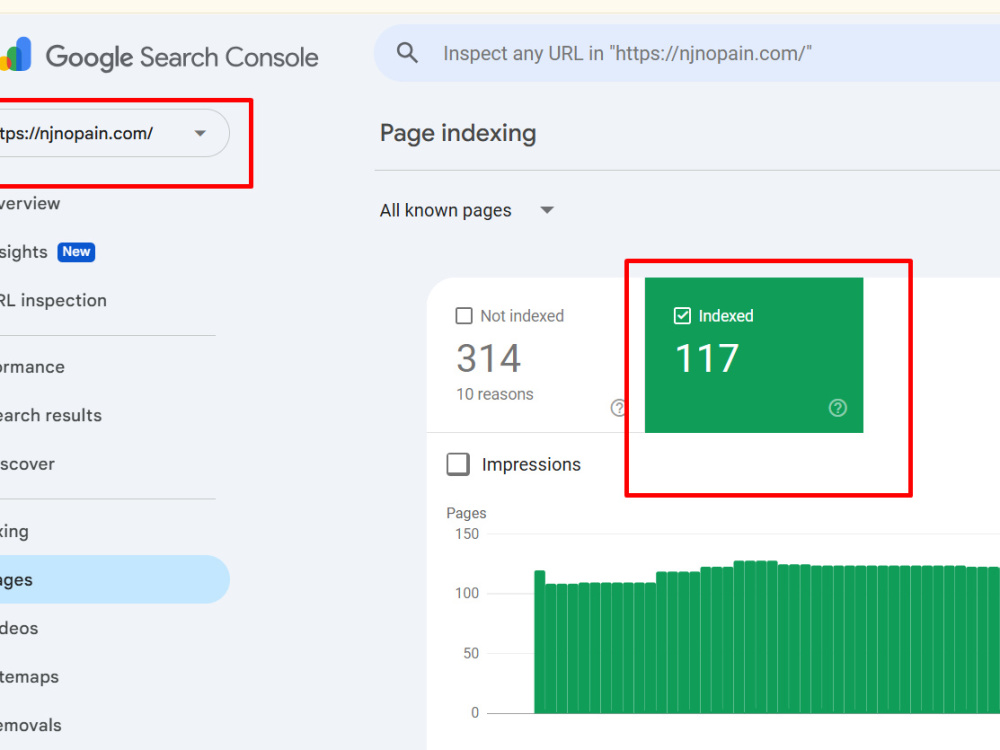Screen dimensions: 1000x750
Task: Open URL inspection in the sidebar
Action: pos(53,300)
